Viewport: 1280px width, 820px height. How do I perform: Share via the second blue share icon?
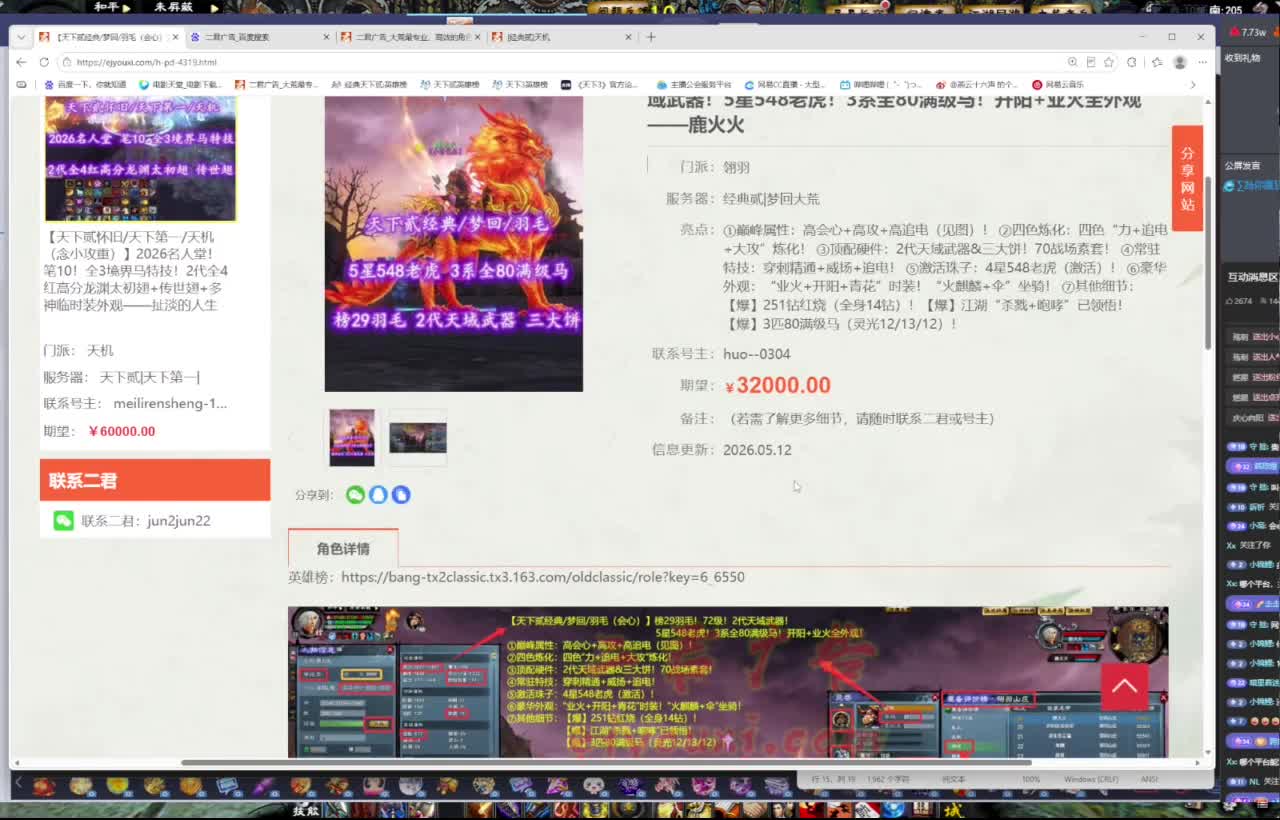[x=378, y=494]
